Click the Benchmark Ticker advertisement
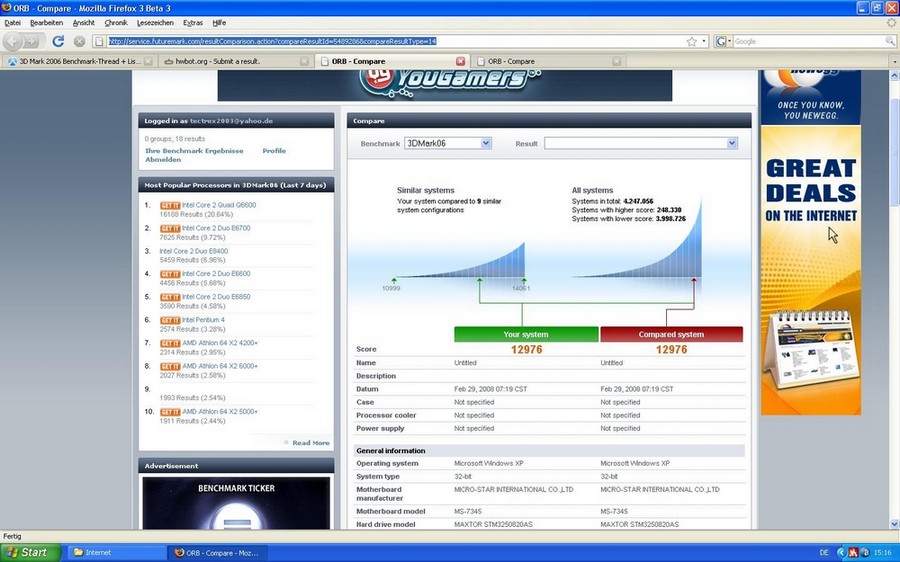The height and width of the screenshot is (562, 900). pos(236,502)
